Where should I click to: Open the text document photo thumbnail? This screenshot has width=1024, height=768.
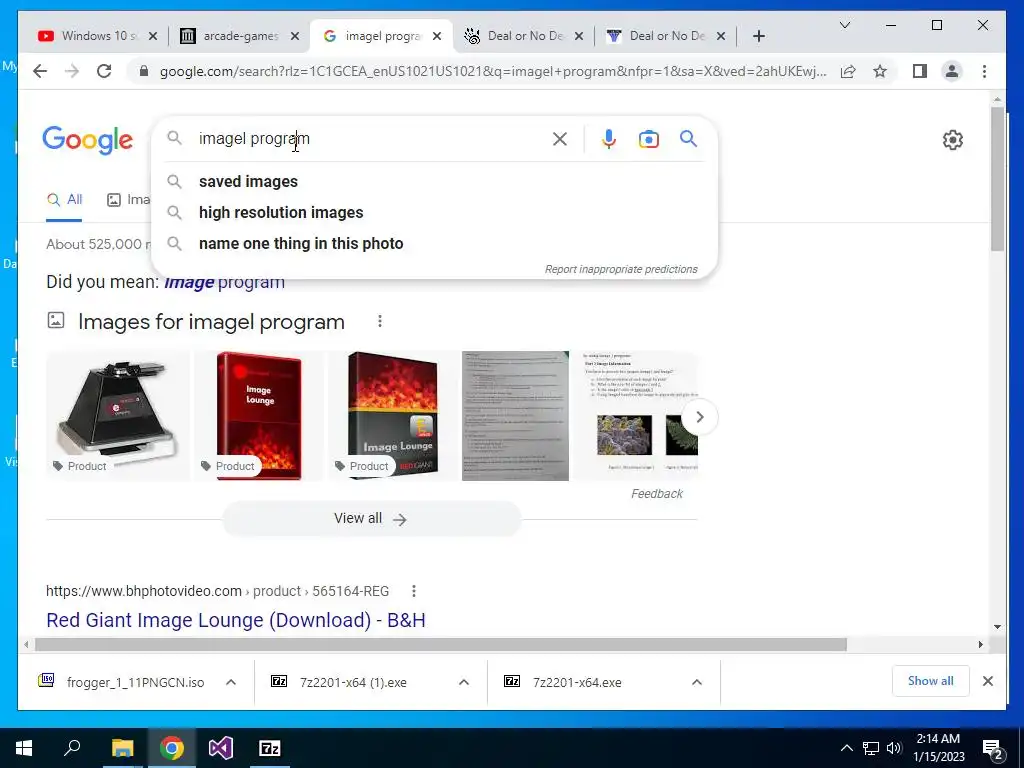coord(515,416)
